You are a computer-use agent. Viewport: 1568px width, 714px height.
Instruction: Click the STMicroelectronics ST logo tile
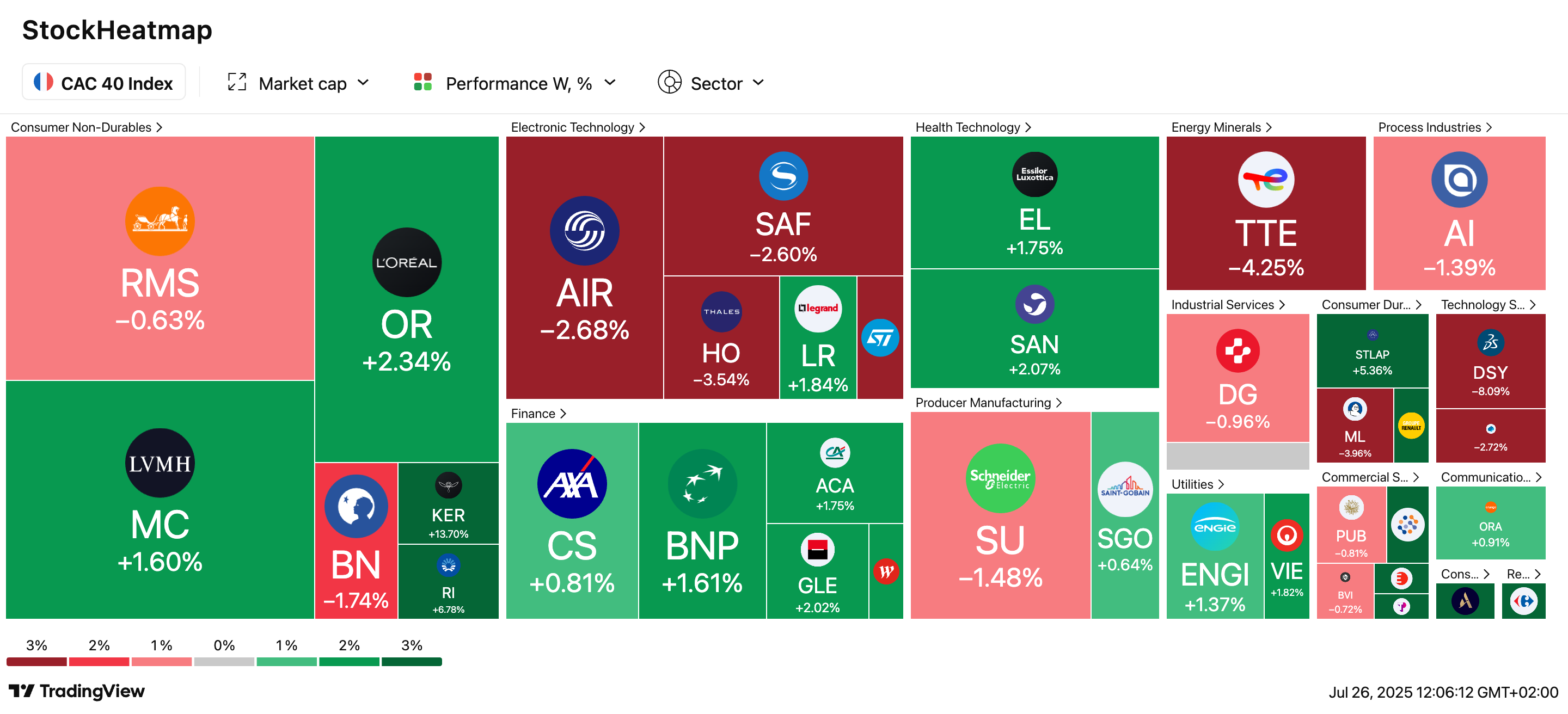[880, 337]
